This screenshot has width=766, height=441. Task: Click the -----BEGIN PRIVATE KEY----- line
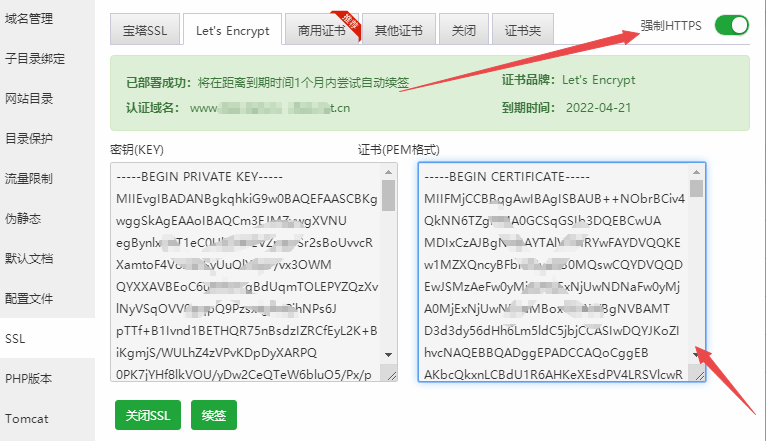pos(199,176)
